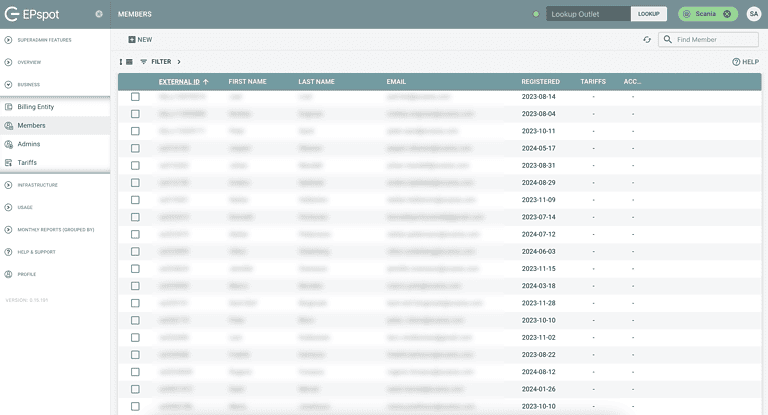Expand Monthly Reports (Grouped By) section
The width and height of the screenshot is (768, 415).
[55, 229]
